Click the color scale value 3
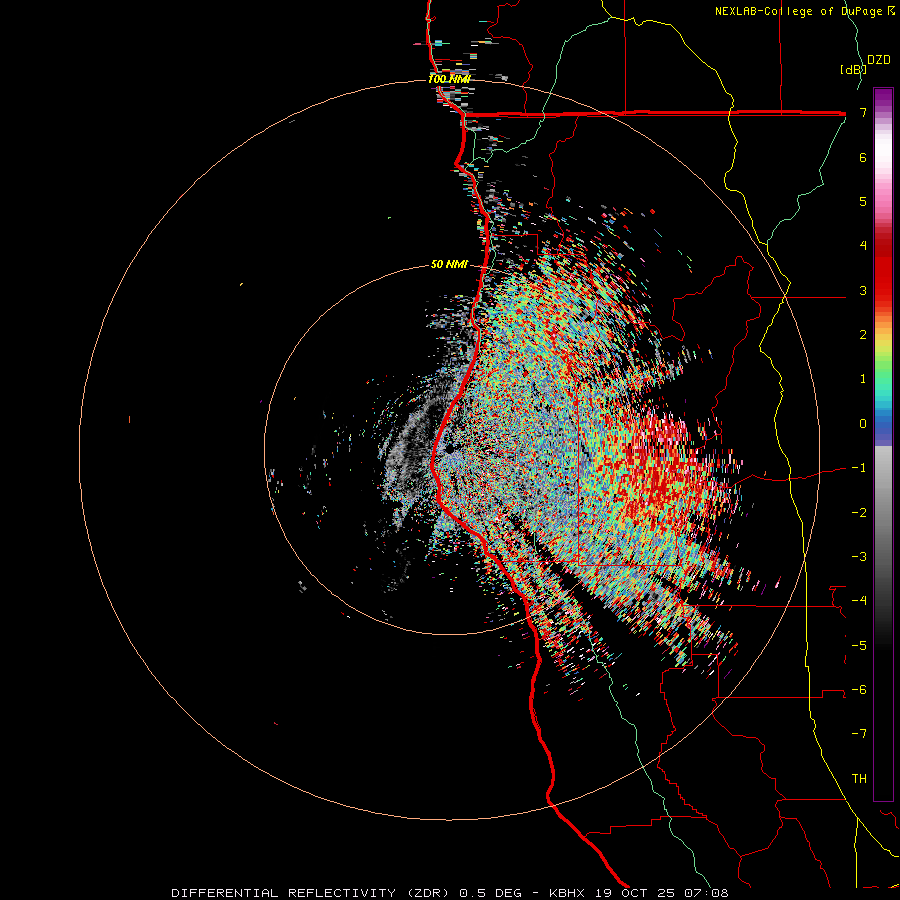This screenshot has width=900, height=900. 863,290
